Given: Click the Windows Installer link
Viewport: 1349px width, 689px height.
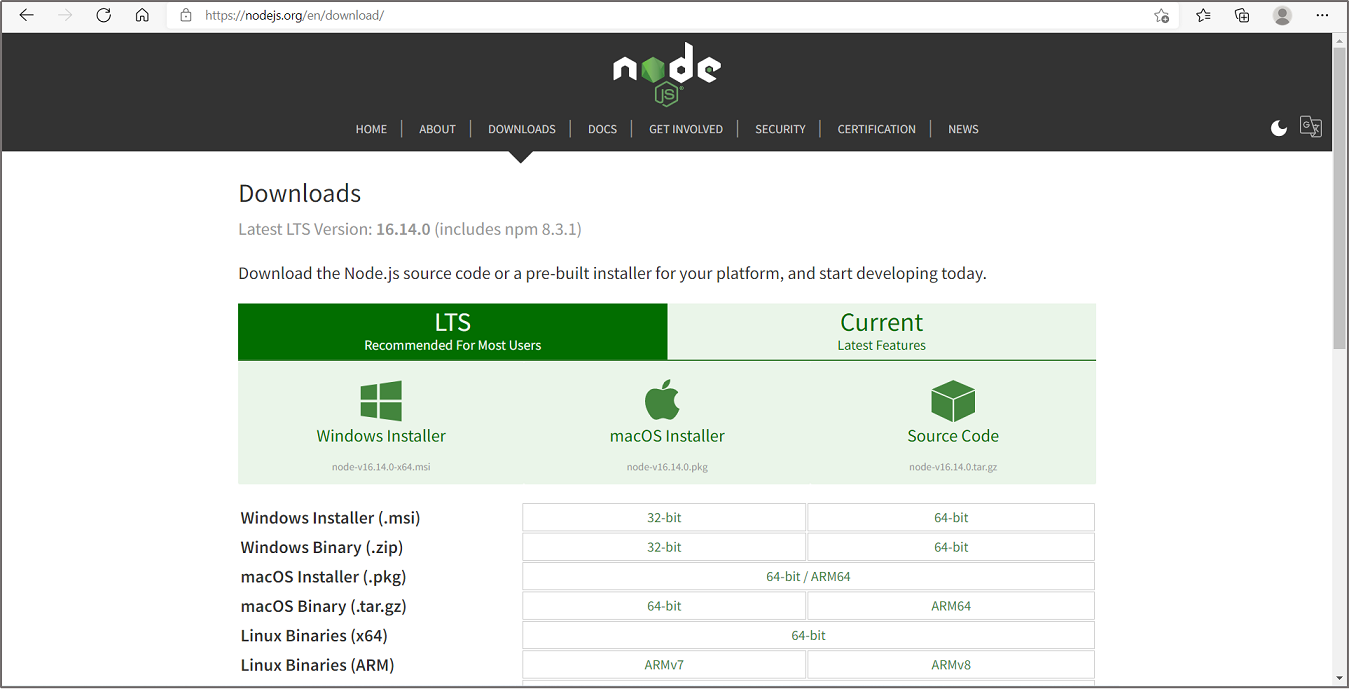Looking at the screenshot, I should pyautogui.click(x=381, y=436).
